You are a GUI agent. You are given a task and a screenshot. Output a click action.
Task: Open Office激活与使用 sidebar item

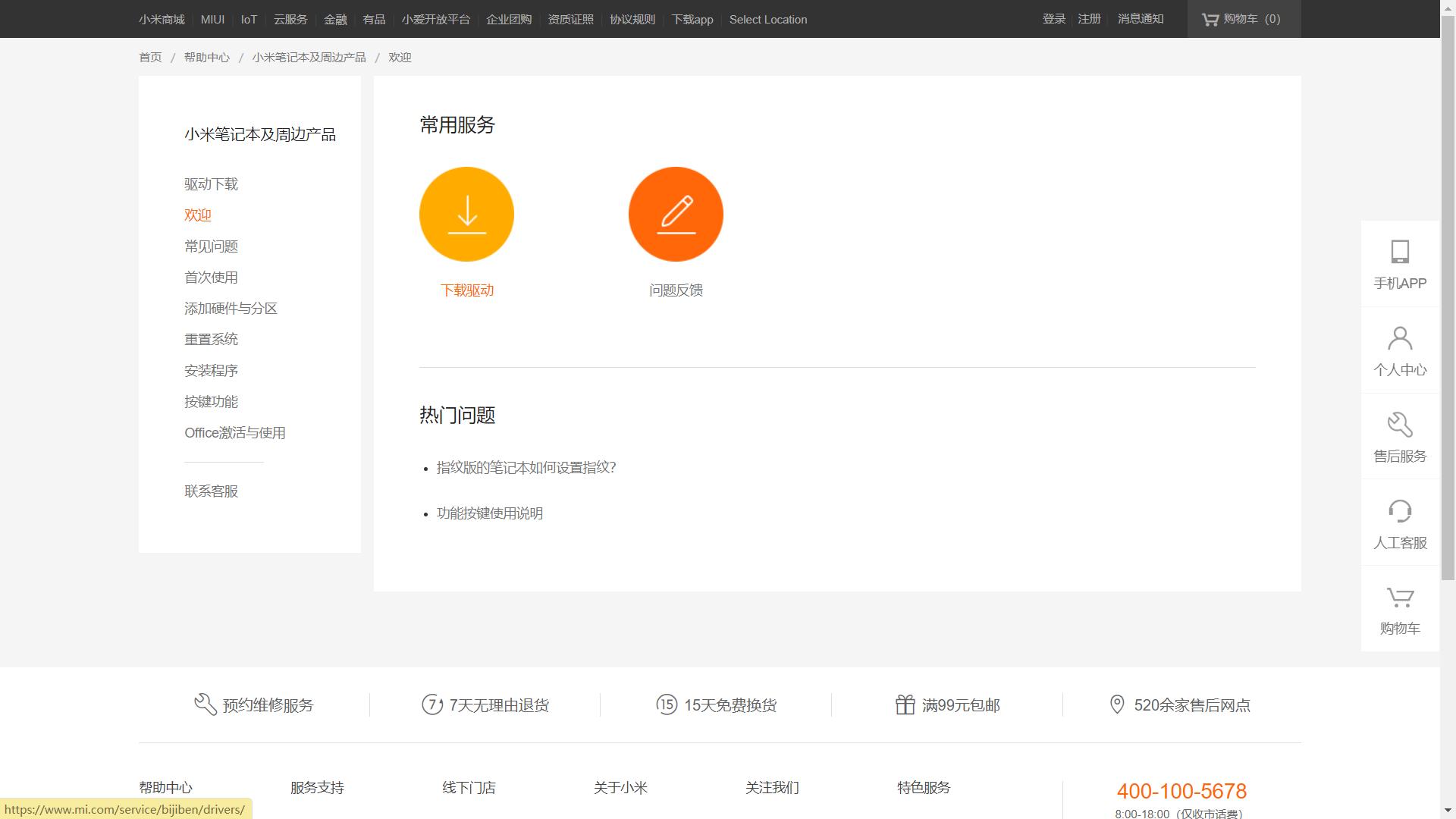234,433
